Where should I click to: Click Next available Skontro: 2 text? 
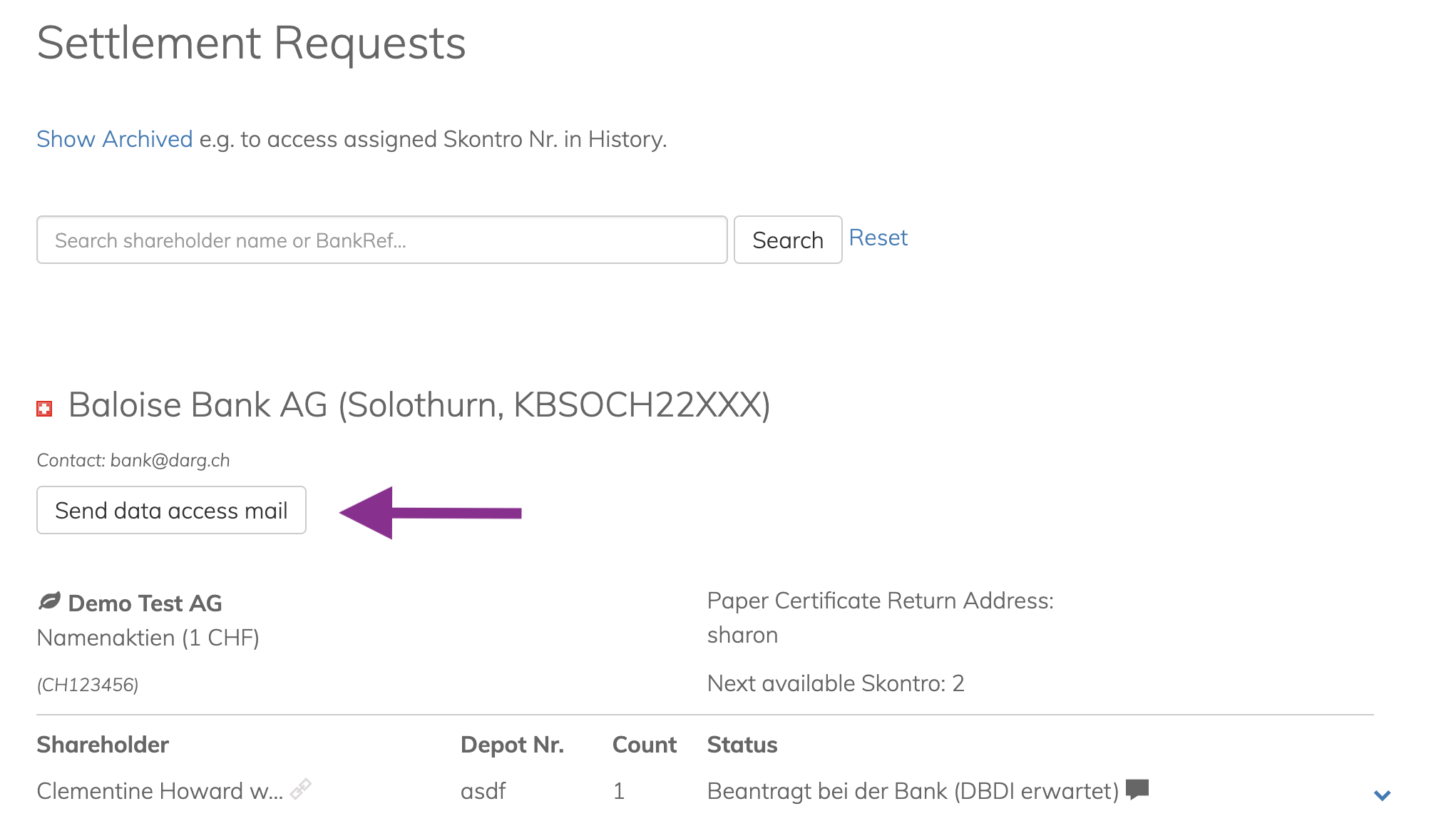coord(836,683)
